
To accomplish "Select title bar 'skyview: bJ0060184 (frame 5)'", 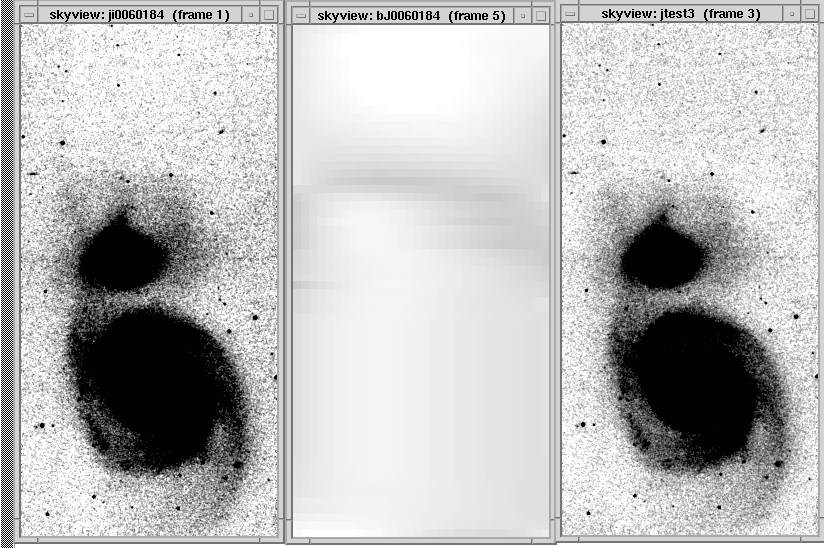I will 411,16.
